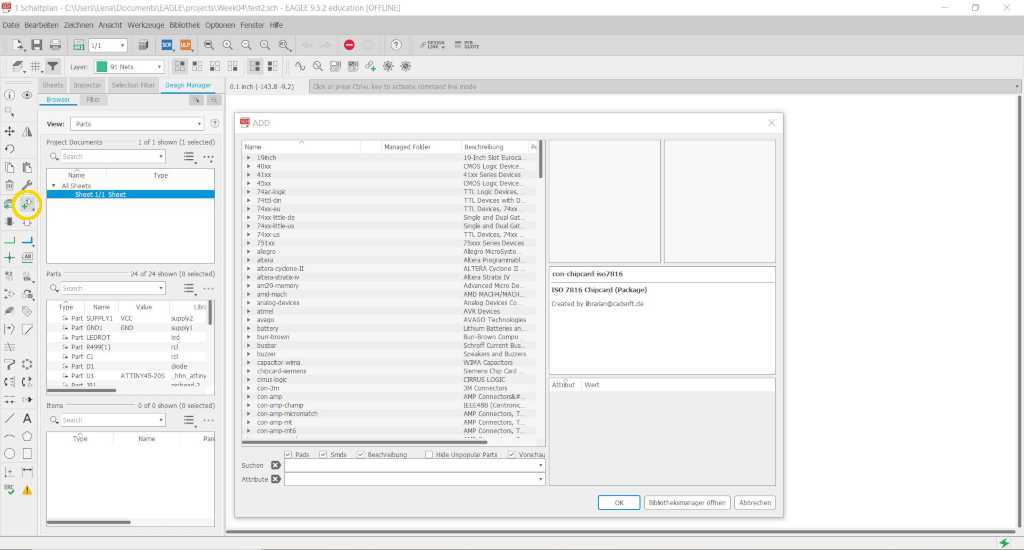Select the Move tool
The width and height of the screenshot is (1024, 550).
tap(9, 131)
